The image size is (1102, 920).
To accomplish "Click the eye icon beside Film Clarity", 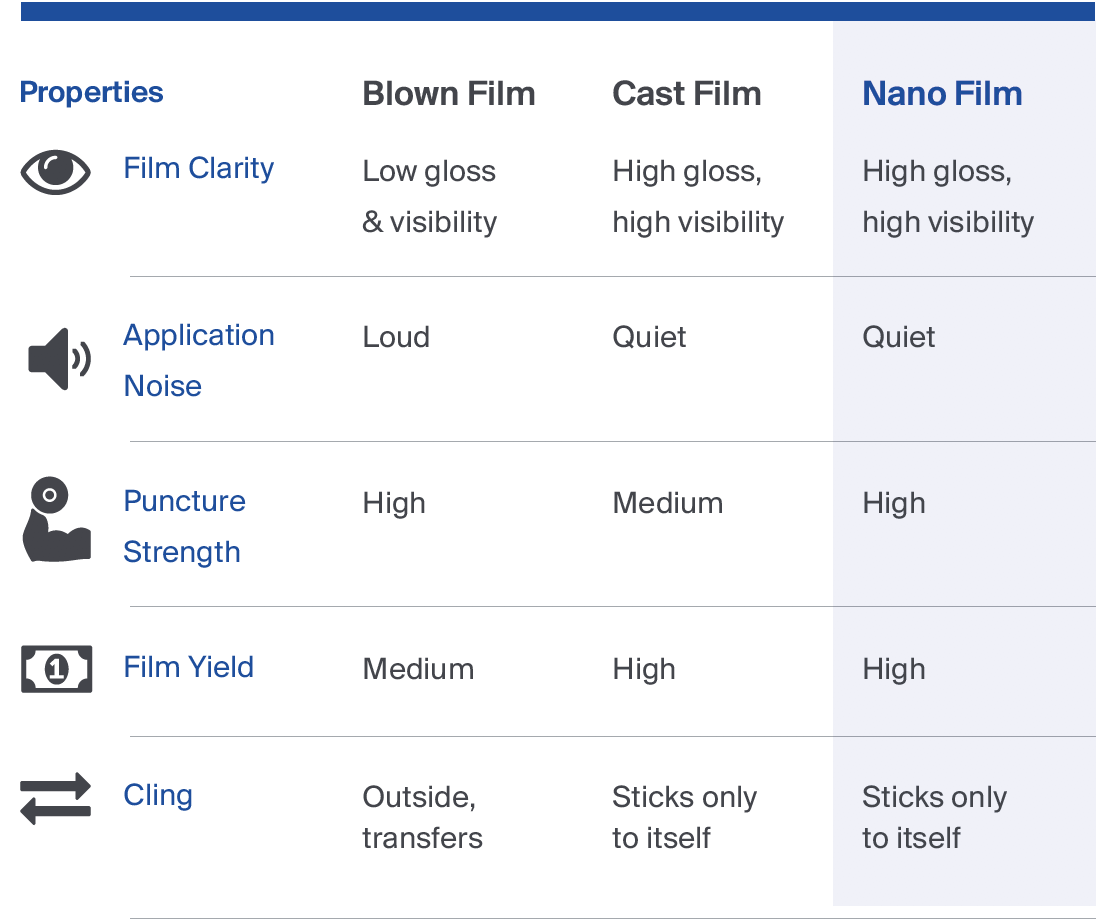I will [56, 172].
